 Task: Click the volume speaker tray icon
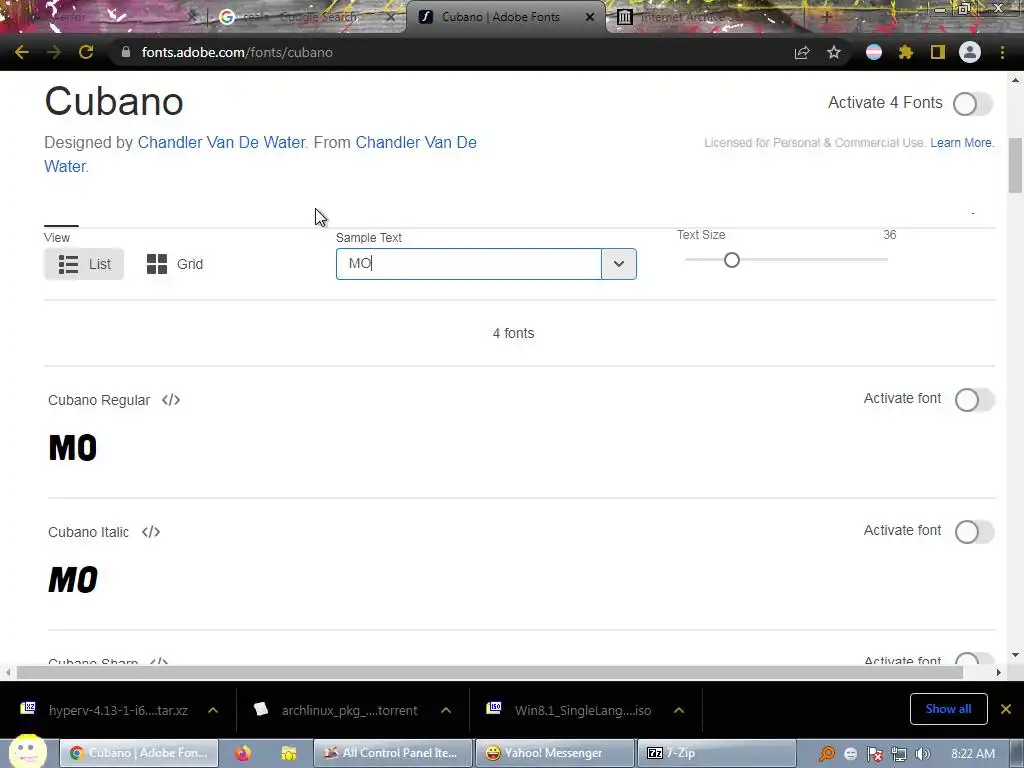point(922,754)
